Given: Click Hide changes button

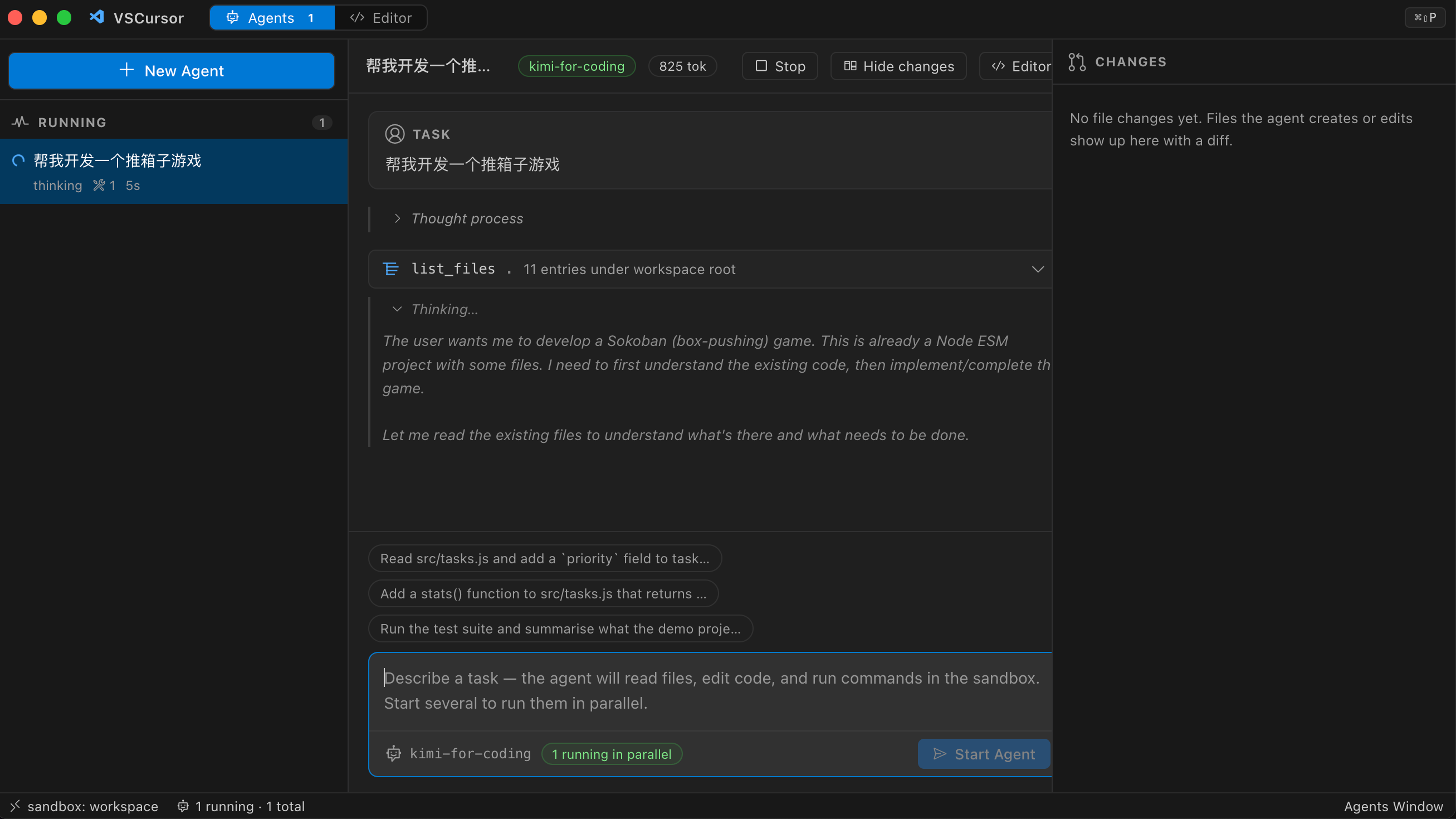Looking at the screenshot, I should pos(898,66).
